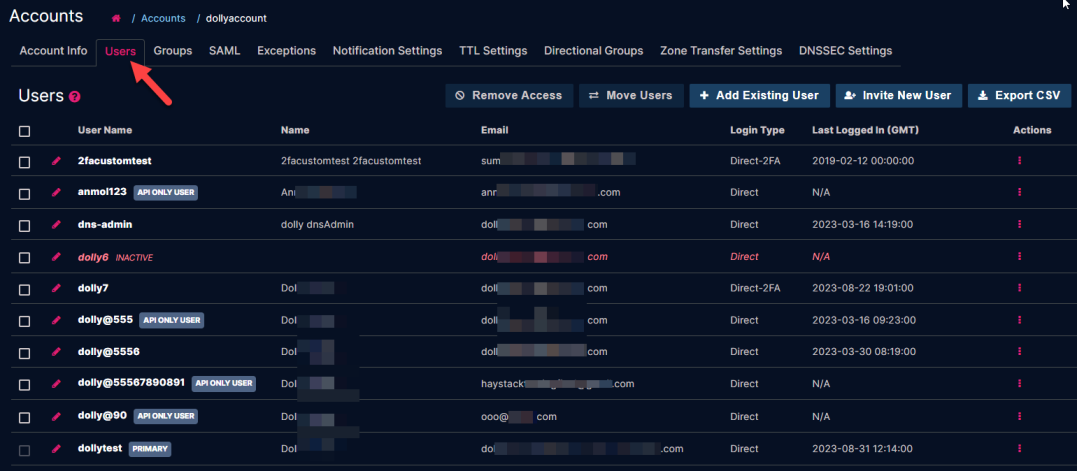Edit user 2facustomtest with pencil icon
The image size is (1078, 472).
click(56, 160)
